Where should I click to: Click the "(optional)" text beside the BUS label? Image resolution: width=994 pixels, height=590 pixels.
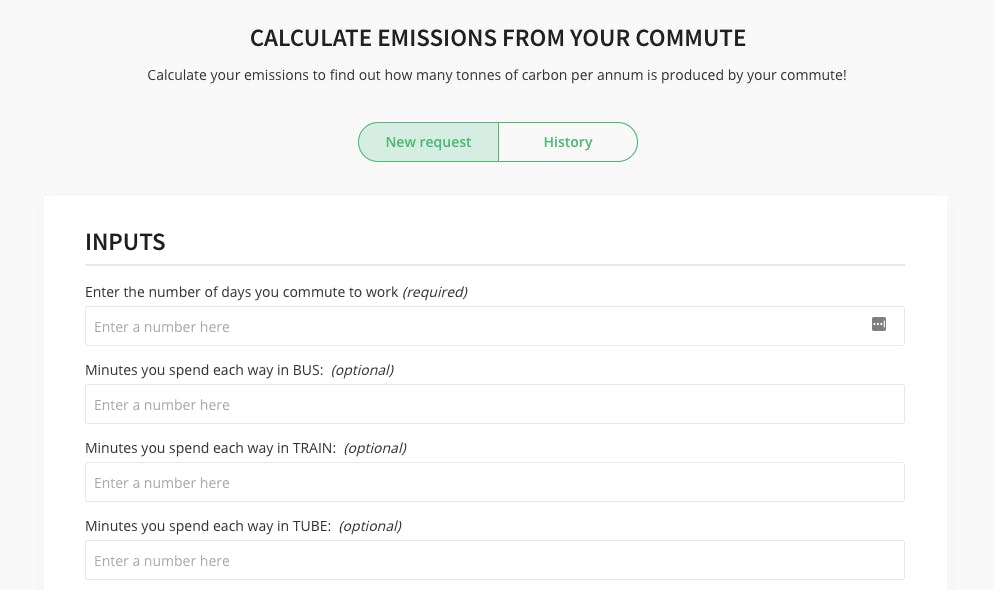(362, 370)
